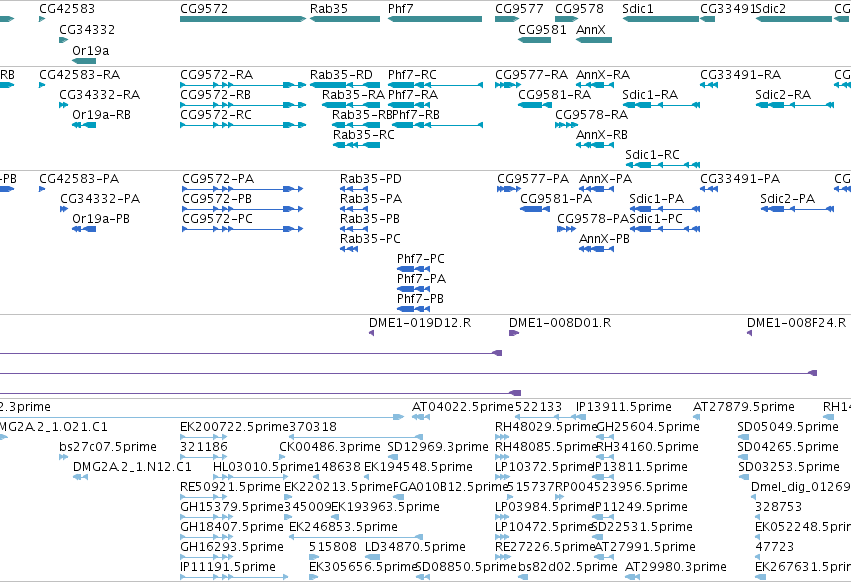Click EST label EK246853.5prime
851x582 pixels.
click(x=344, y=527)
